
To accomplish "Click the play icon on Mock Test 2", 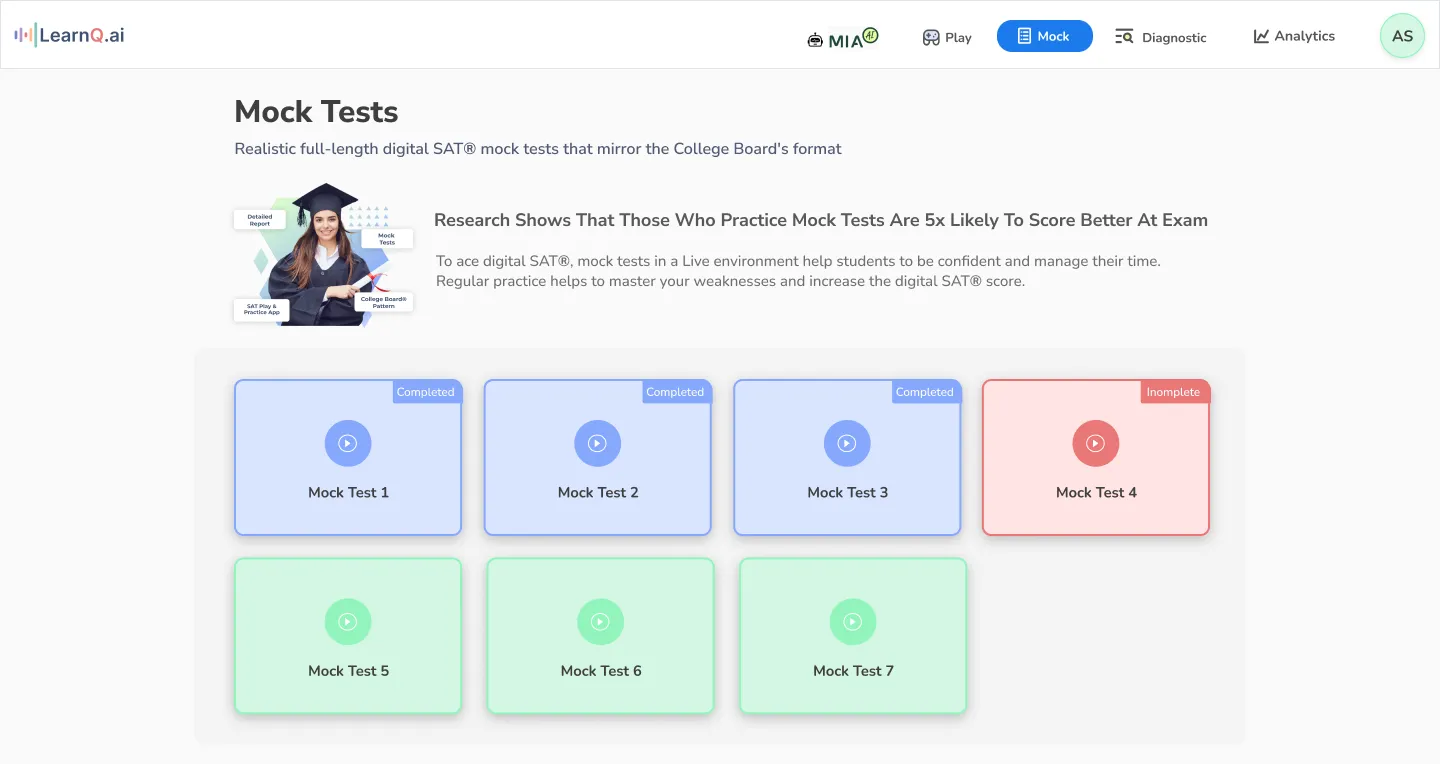I will (x=598, y=443).
